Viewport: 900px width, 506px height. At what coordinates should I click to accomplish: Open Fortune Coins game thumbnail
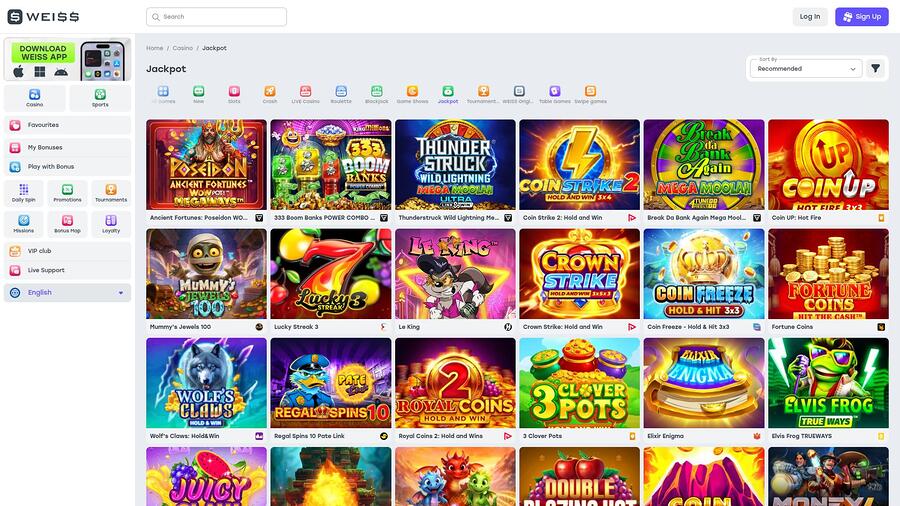(828, 274)
